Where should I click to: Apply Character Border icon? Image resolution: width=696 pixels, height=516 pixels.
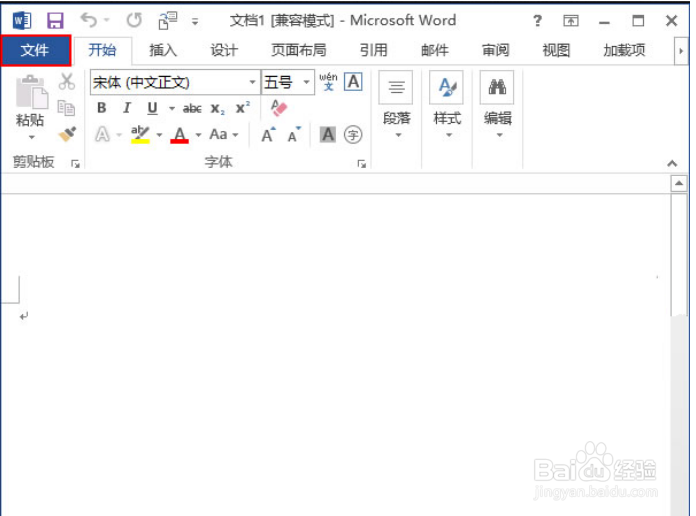tap(353, 82)
